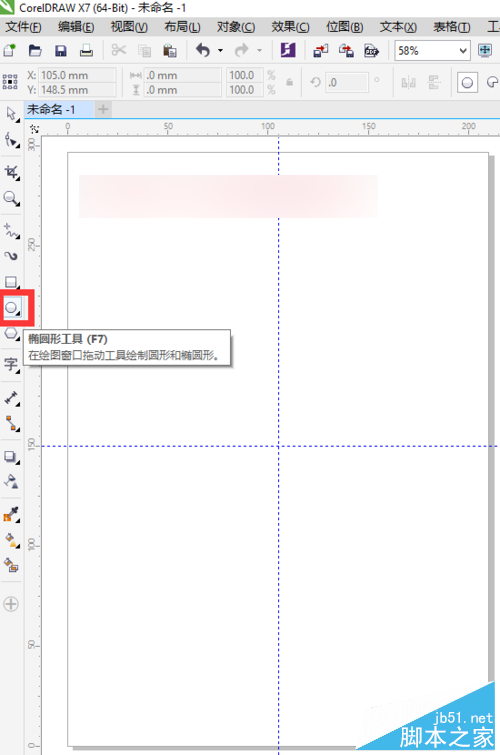This screenshot has width=500, height=755.
Task: Click the object origin grid icon
Action: pyautogui.click(x=10, y=82)
